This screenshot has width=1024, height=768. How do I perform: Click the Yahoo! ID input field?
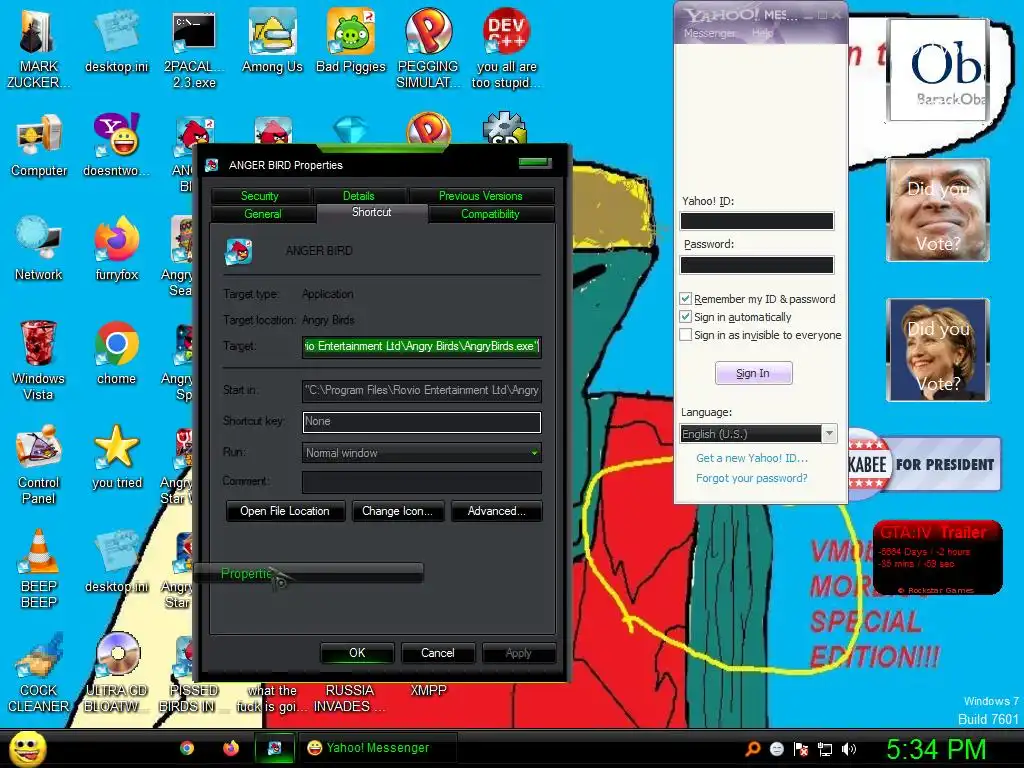point(757,221)
